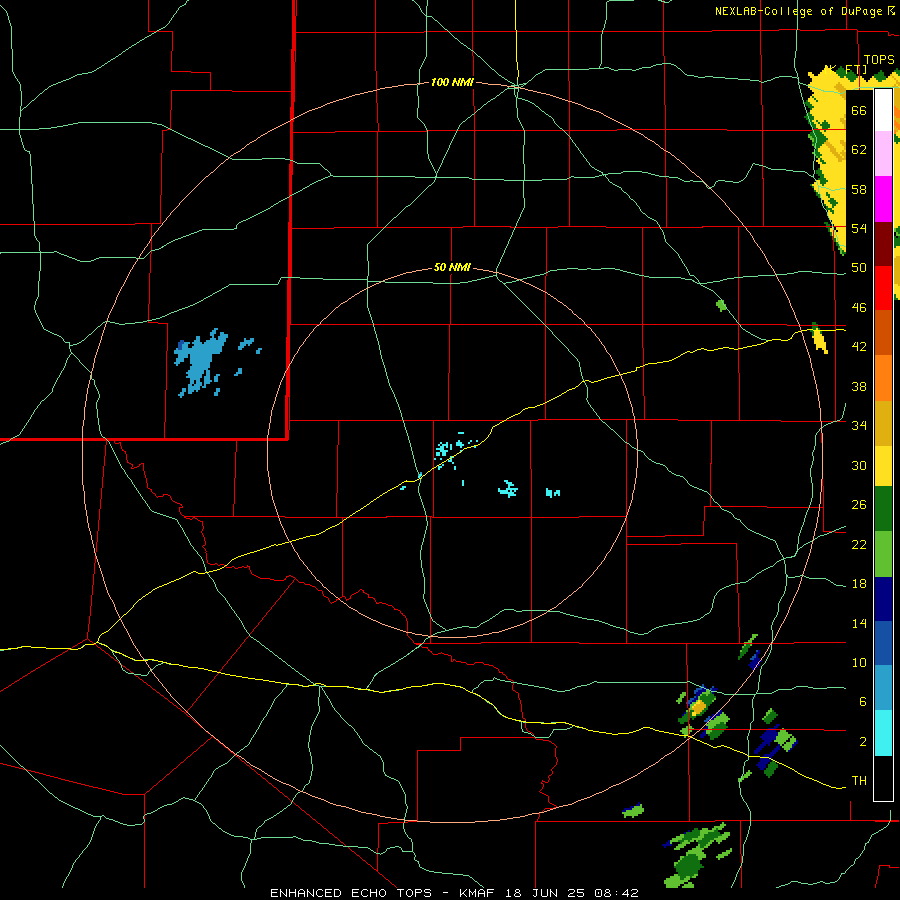Click the bright red swatch on the scale
The image size is (900, 900).
(883, 288)
